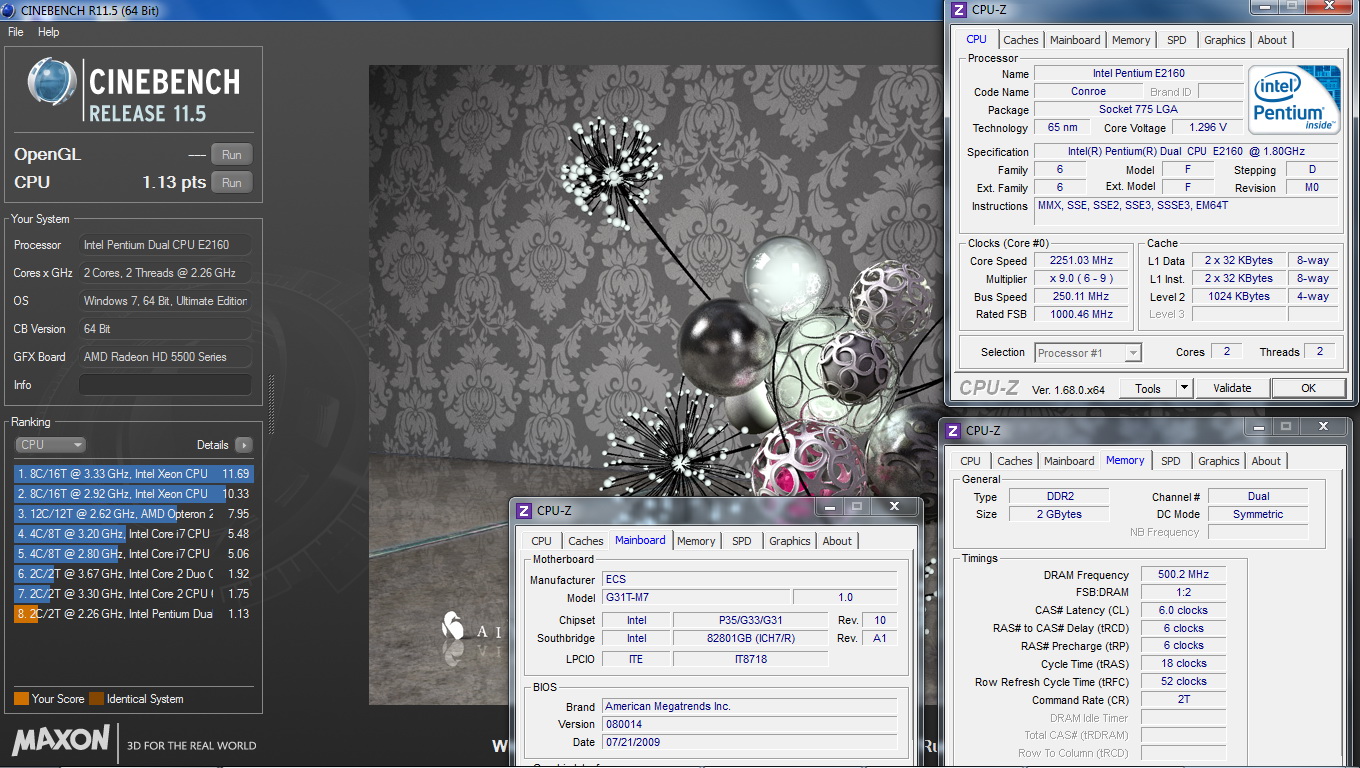Switch to About tab in top CPU-Z window
1360x768 pixels.
pyautogui.click(x=1272, y=40)
